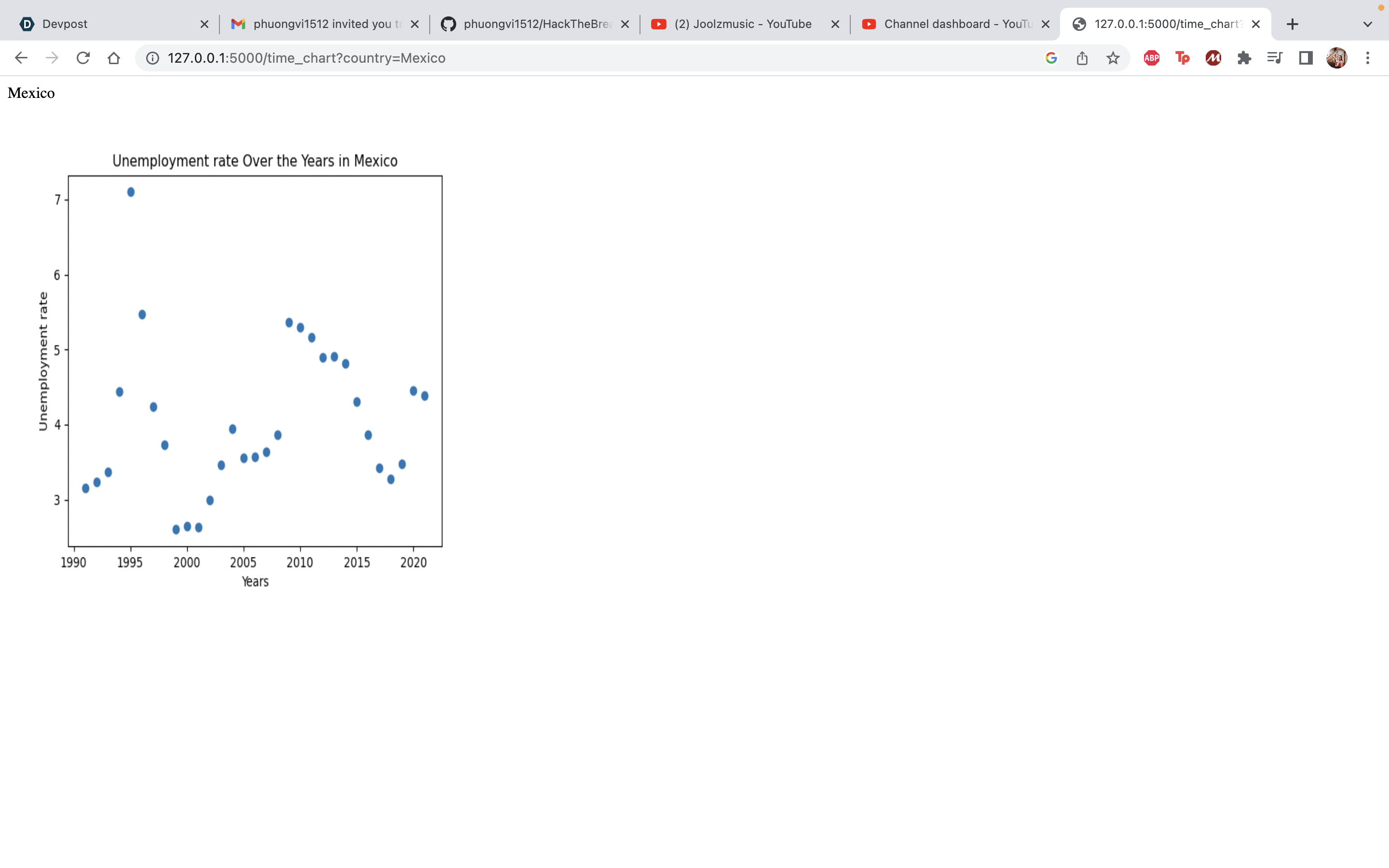This screenshot has width=1389, height=868.
Task: Open the Chrome three-dot menu
Action: tap(1368, 58)
